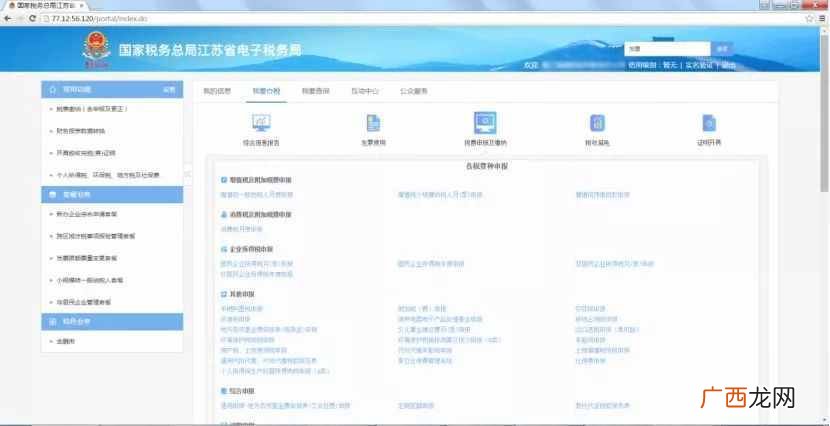The width and height of the screenshot is (830, 426).
Task: Open the first link under 其他申报
Action: pos(241,309)
